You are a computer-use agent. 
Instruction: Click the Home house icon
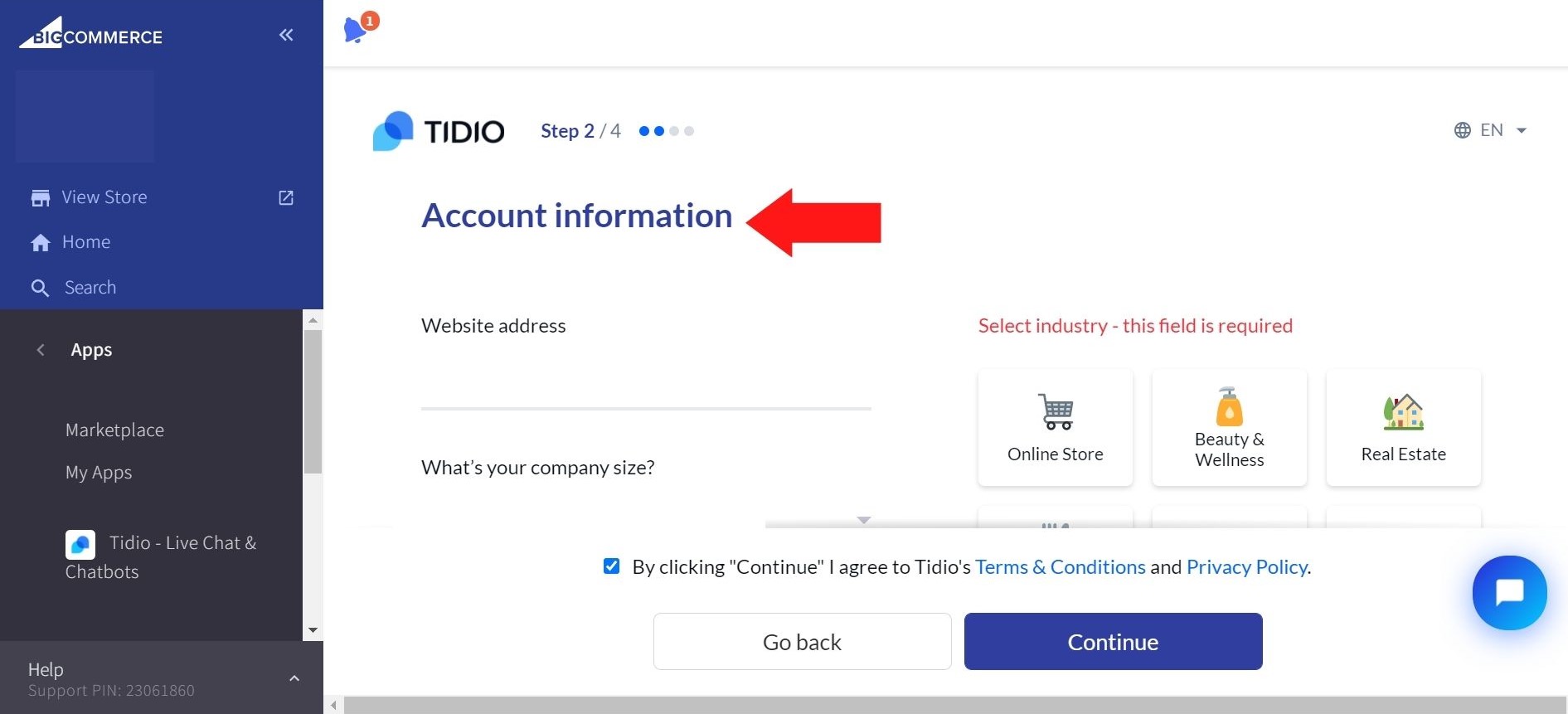pos(41,242)
